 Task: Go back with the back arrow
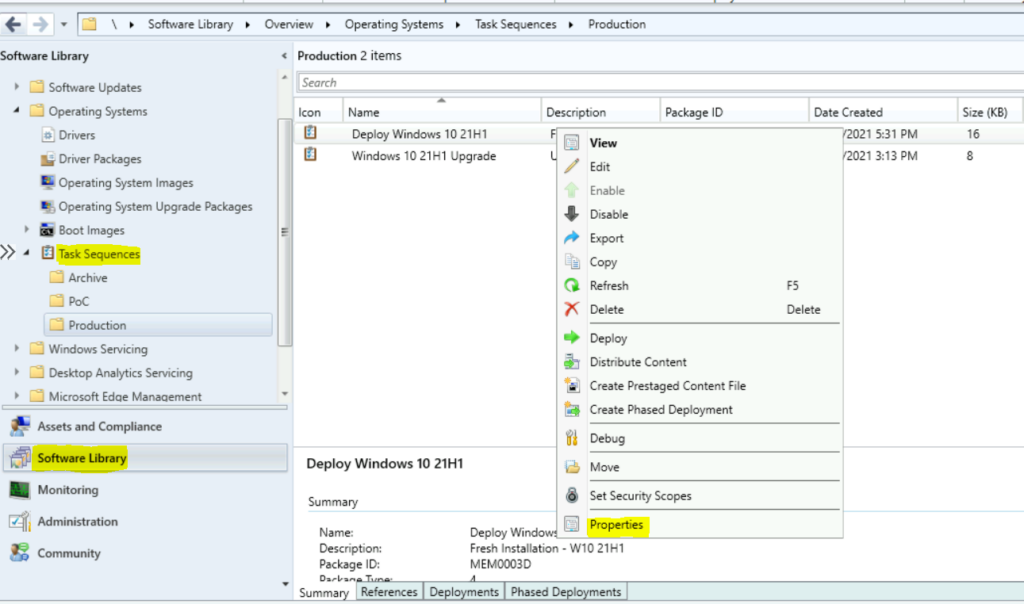(x=13, y=25)
